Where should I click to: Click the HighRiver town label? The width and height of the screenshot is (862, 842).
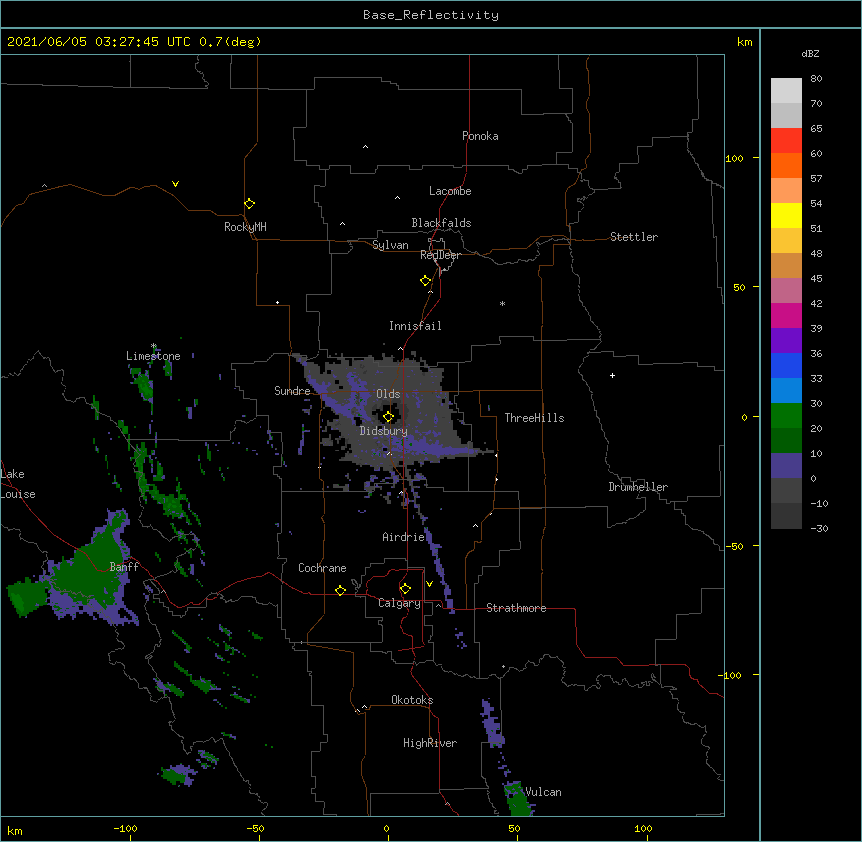tap(430, 743)
